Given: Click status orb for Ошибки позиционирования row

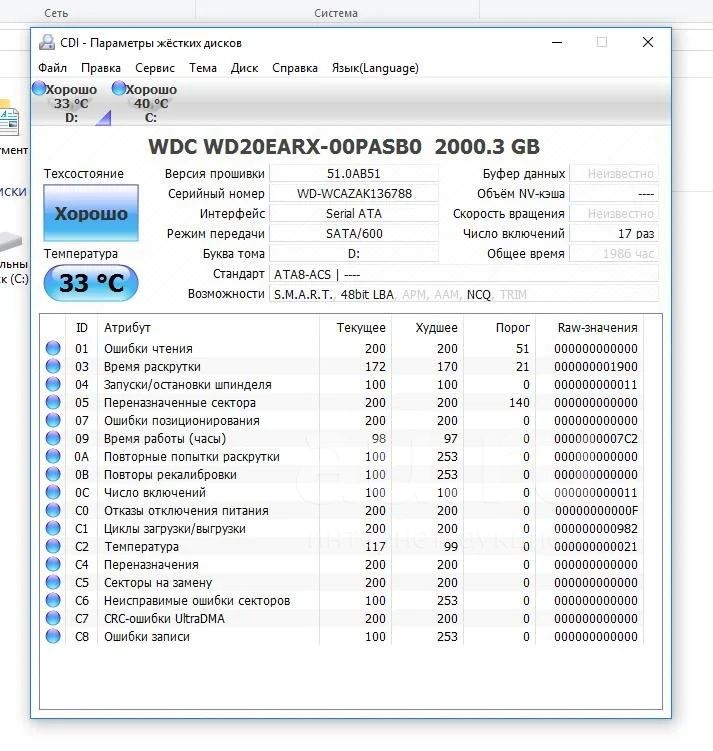Looking at the screenshot, I should pos(53,420).
